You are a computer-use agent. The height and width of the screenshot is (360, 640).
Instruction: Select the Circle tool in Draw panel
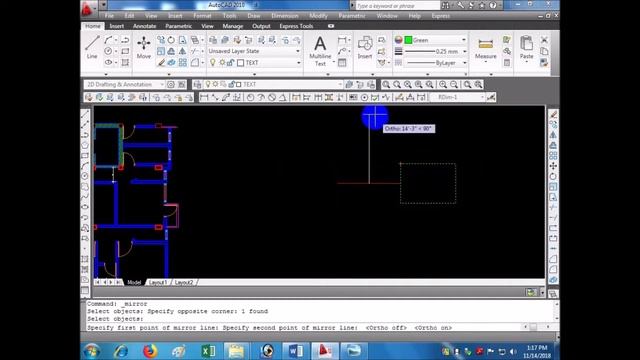coord(108,51)
